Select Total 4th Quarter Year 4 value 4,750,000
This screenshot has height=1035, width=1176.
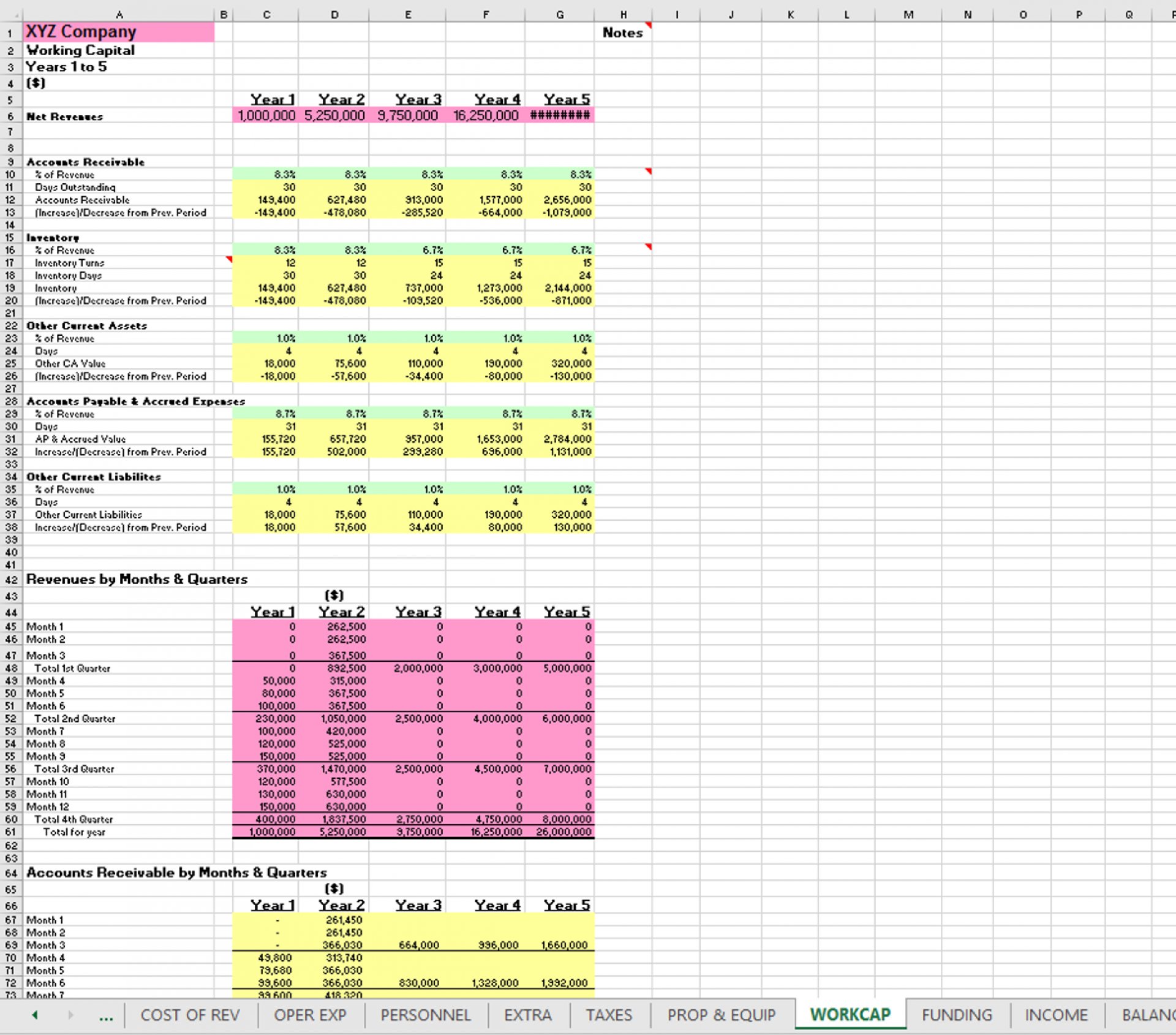(485, 819)
